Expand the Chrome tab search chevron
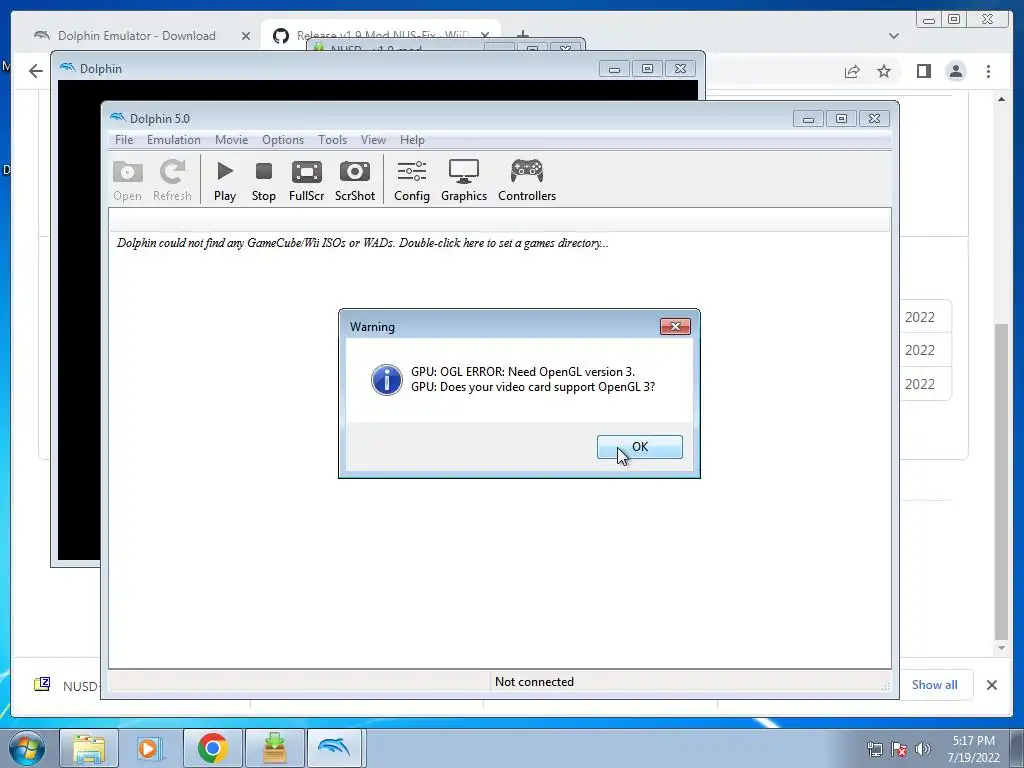 [893, 36]
